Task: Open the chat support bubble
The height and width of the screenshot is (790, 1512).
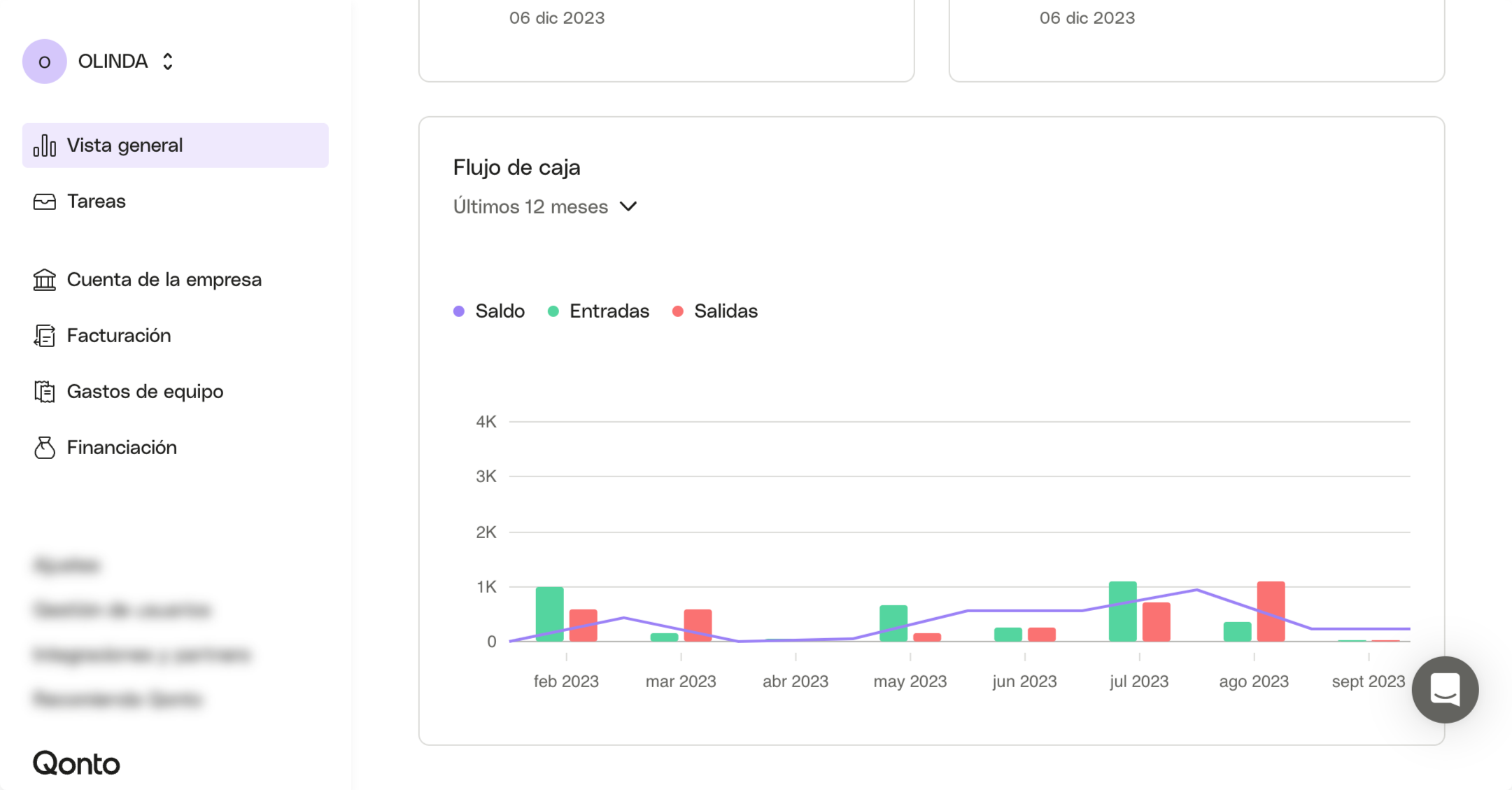Action: click(x=1444, y=689)
